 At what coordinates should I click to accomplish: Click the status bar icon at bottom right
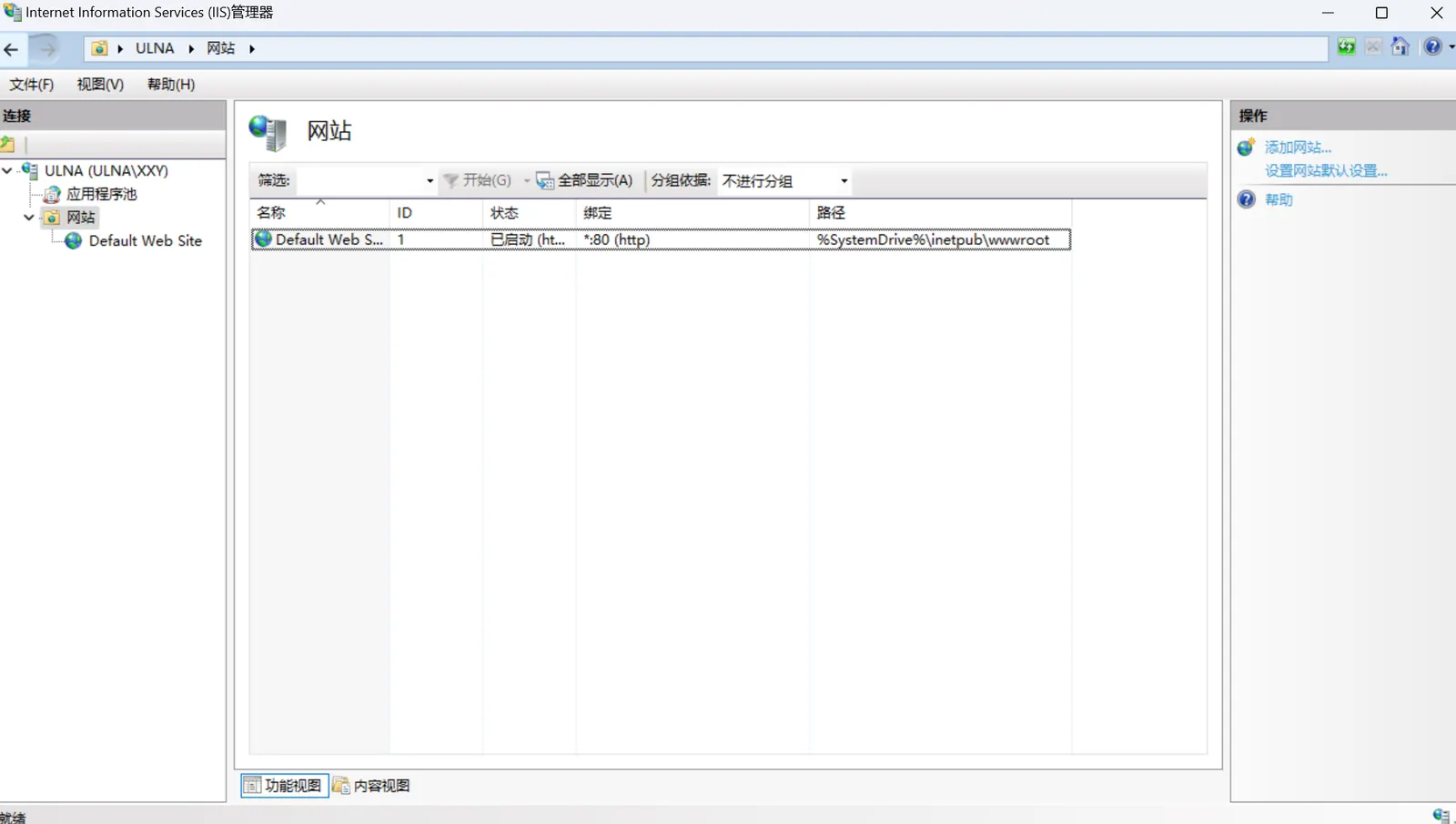[1440, 815]
